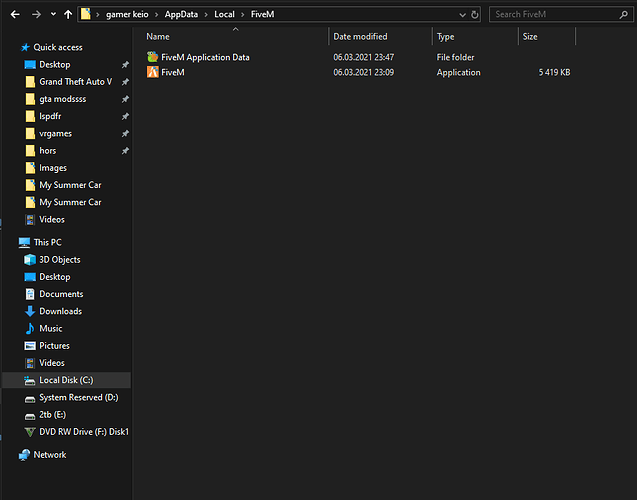Viewport: 637px width, 500px height.
Task: Sort by Date modified column
Action: (360, 37)
